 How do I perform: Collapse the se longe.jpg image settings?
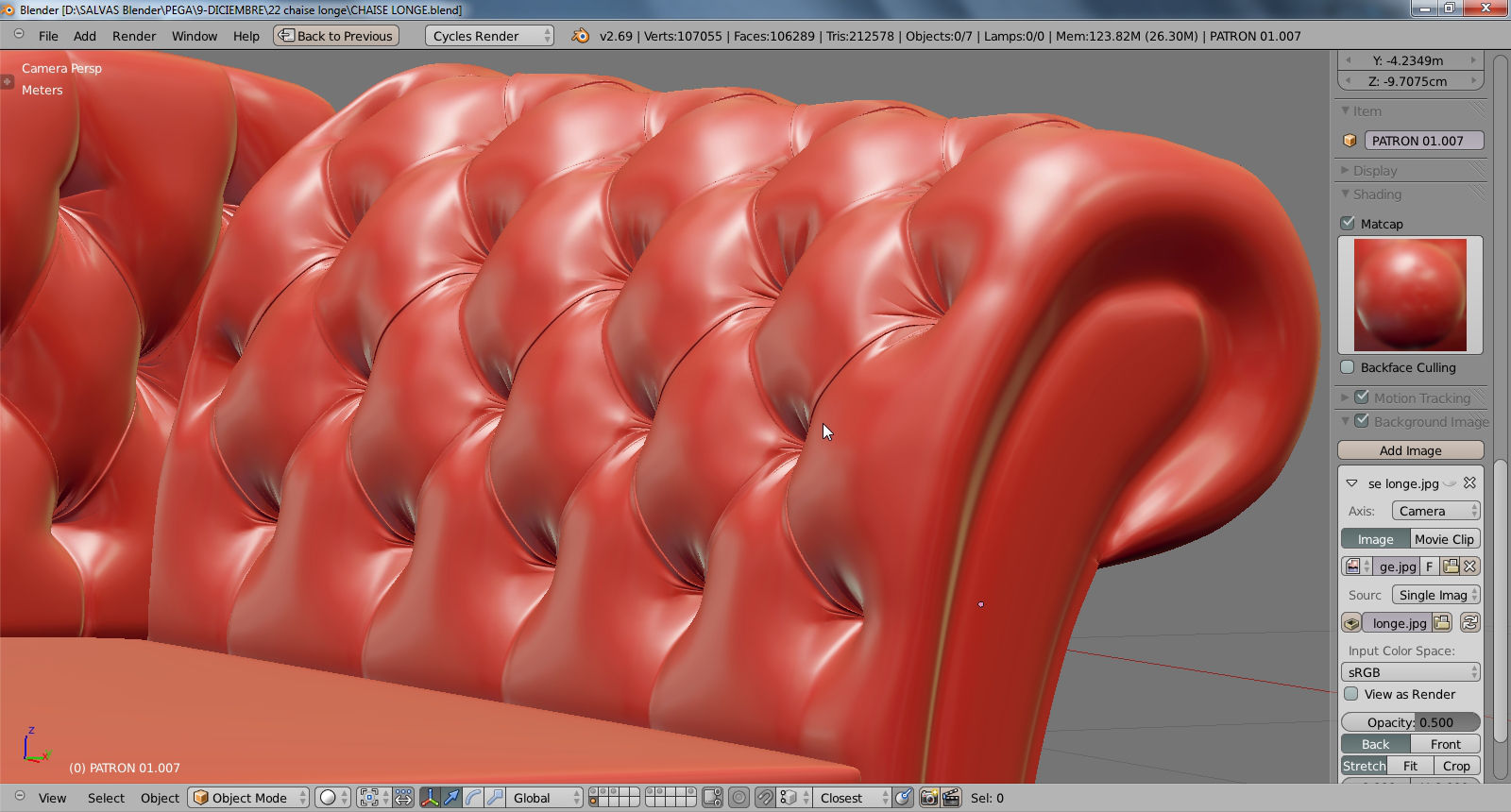[x=1351, y=483]
